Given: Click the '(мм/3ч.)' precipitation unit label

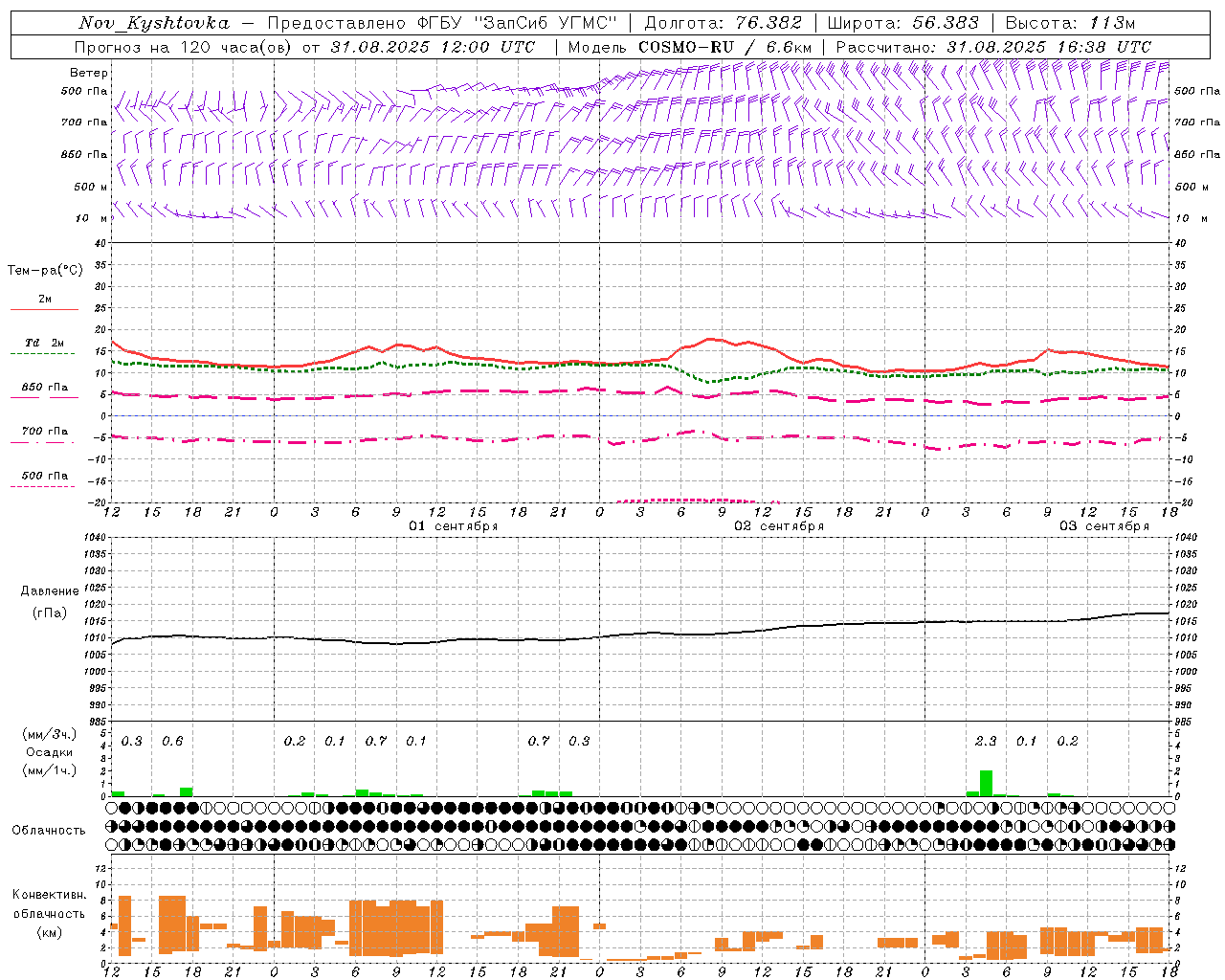Looking at the screenshot, I should (50, 734).
